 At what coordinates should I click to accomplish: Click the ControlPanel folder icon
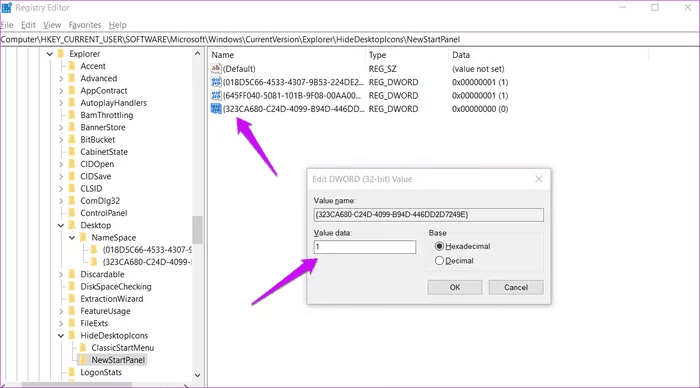tap(72, 213)
